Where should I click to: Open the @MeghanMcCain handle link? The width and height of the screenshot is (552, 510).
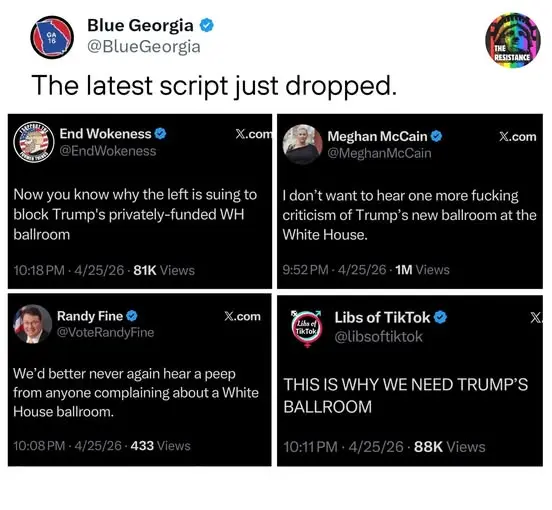(379, 153)
